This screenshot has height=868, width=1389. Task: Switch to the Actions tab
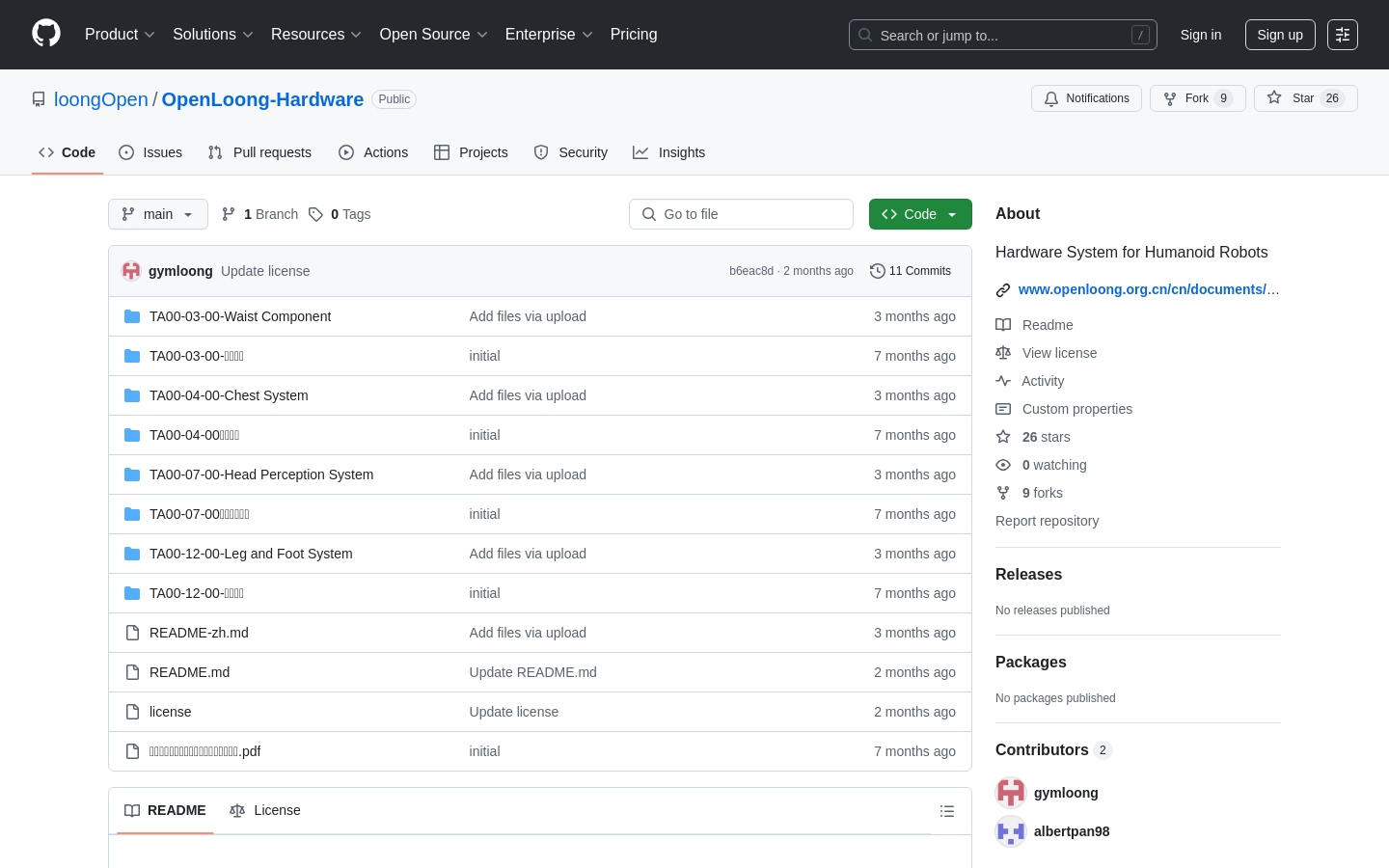coord(373,152)
